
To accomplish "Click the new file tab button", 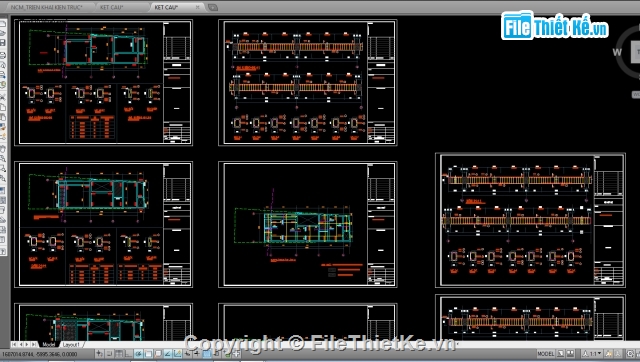I will pyautogui.click(x=213, y=7).
